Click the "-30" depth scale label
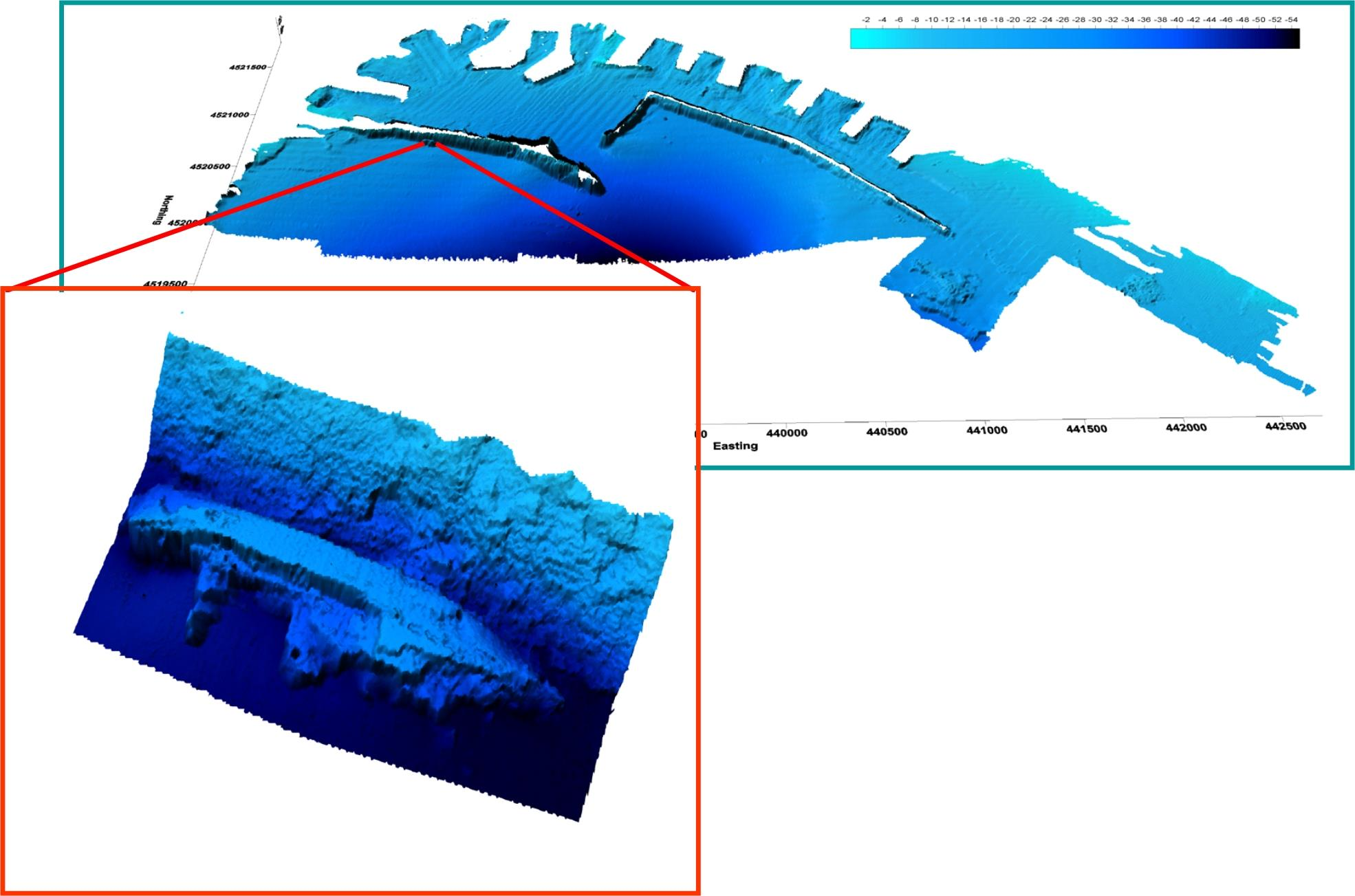The height and width of the screenshot is (896, 1355). 1095,20
